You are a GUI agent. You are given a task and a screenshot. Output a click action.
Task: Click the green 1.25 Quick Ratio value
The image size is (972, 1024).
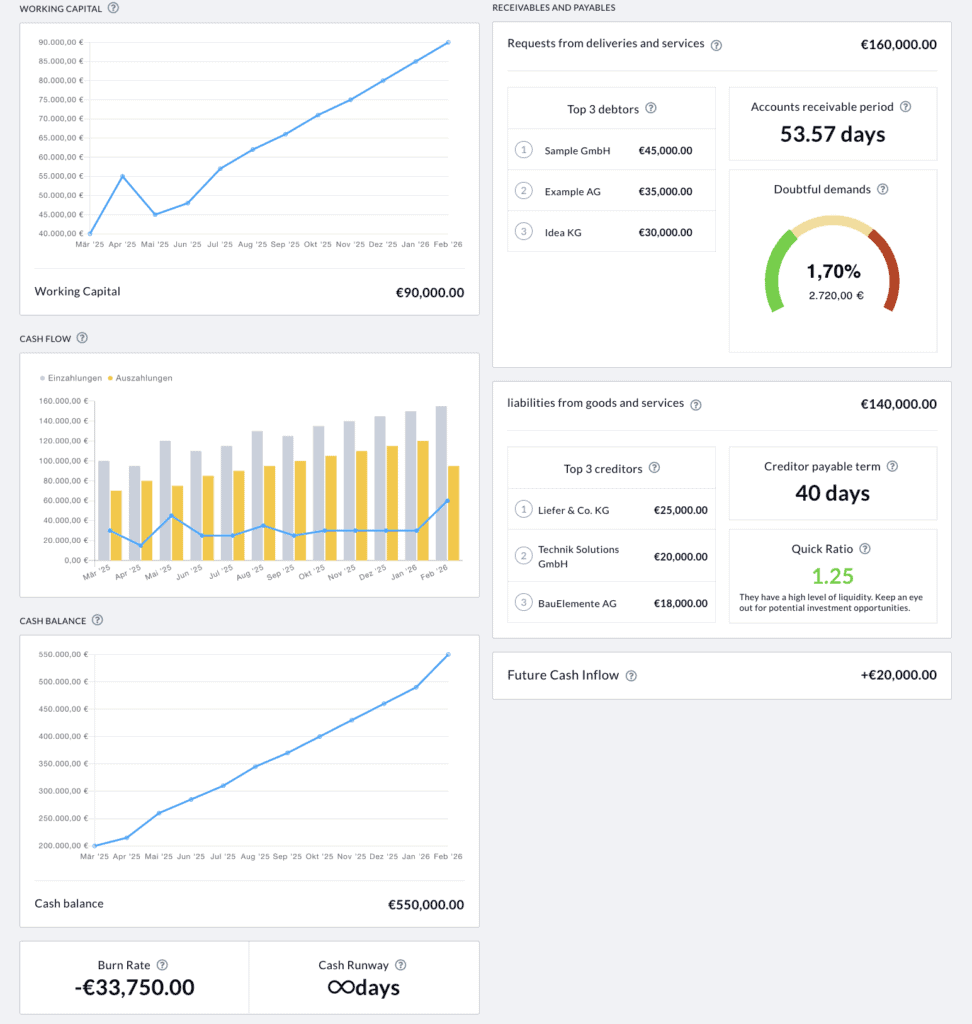[x=833, y=576]
